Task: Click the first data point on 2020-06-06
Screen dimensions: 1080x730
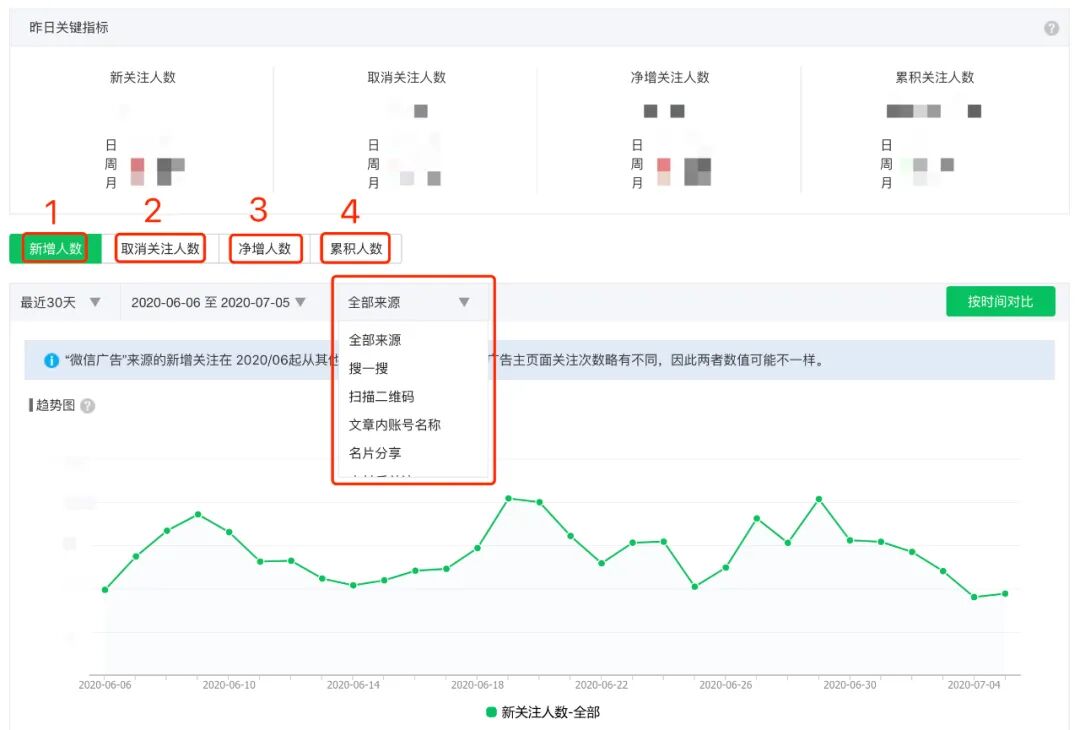Action: coord(105,590)
